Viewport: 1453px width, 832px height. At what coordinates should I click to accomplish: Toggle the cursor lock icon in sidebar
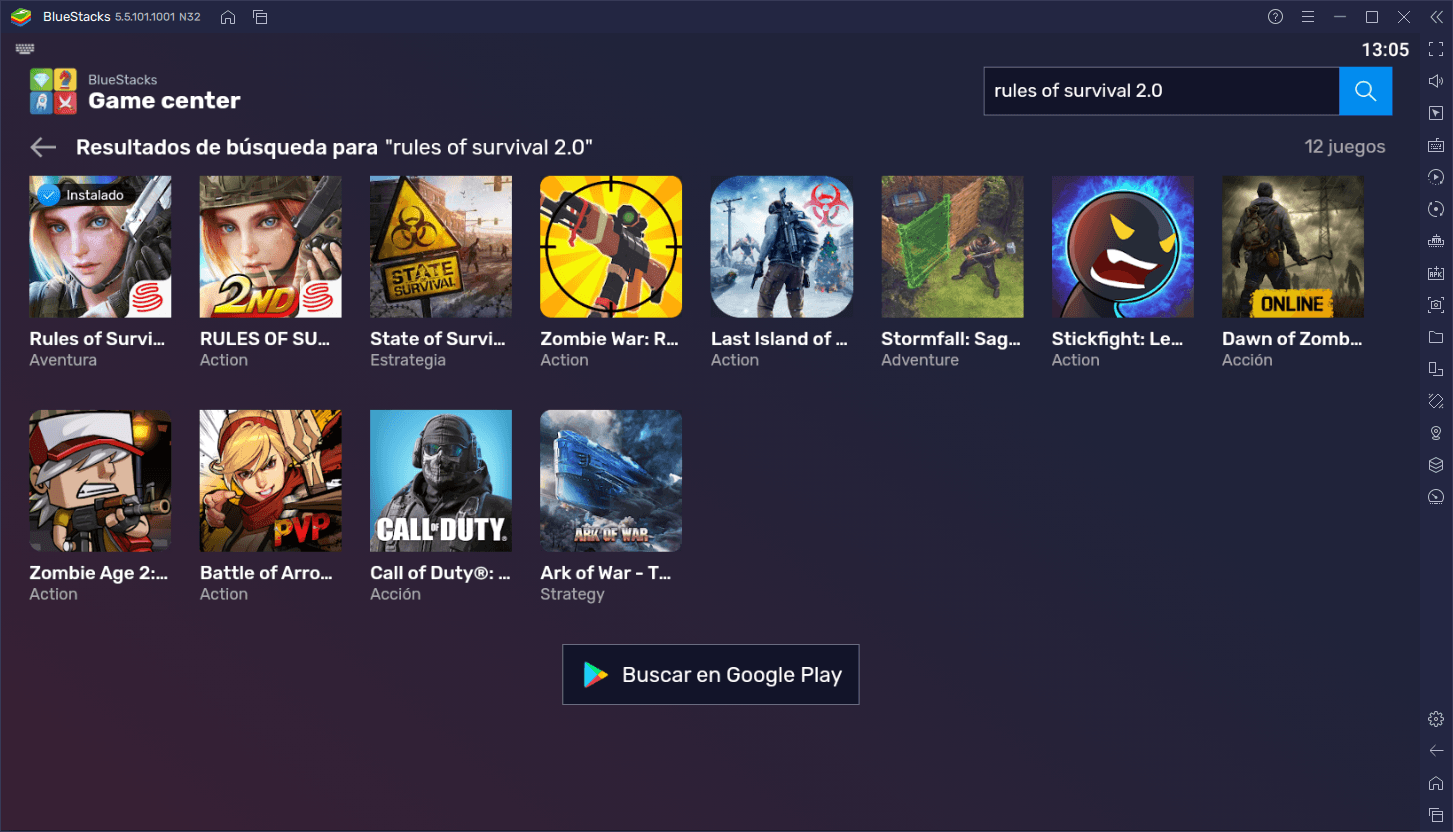[x=1436, y=113]
